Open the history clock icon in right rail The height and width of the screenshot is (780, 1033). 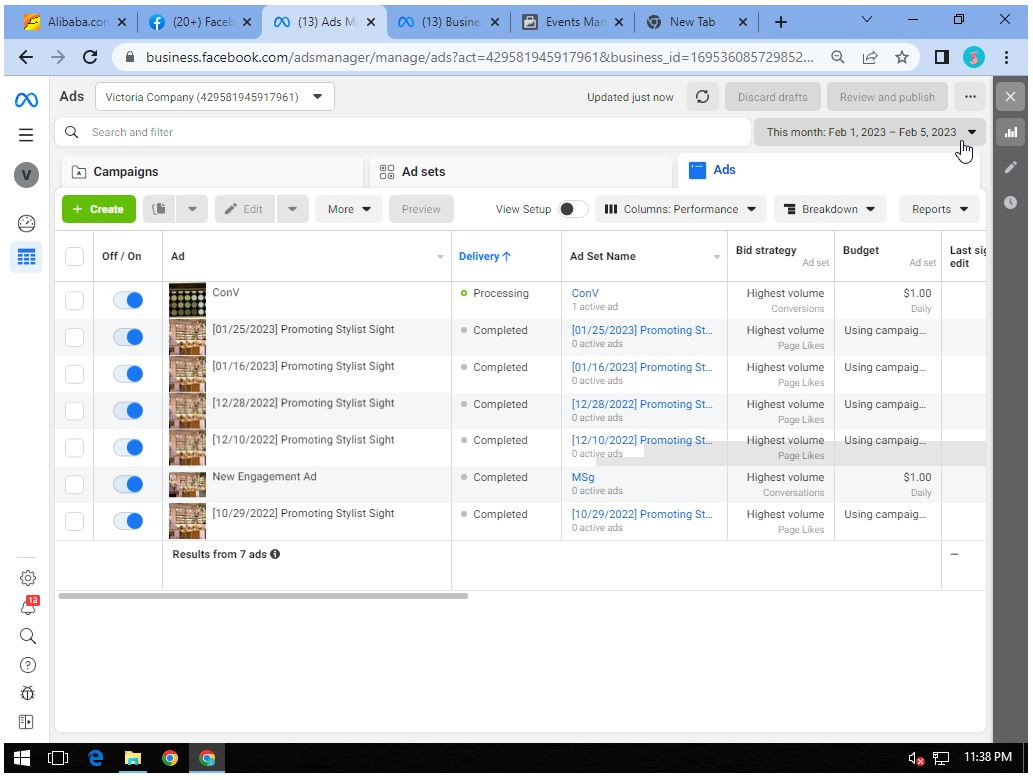pos(1011,202)
